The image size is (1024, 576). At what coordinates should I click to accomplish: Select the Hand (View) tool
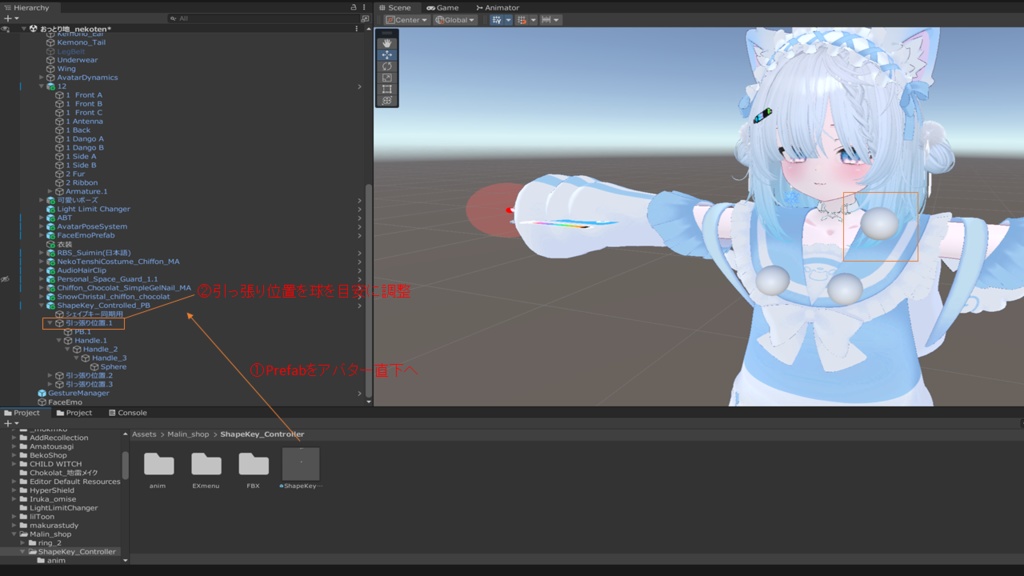pyautogui.click(x=387, y=43)
